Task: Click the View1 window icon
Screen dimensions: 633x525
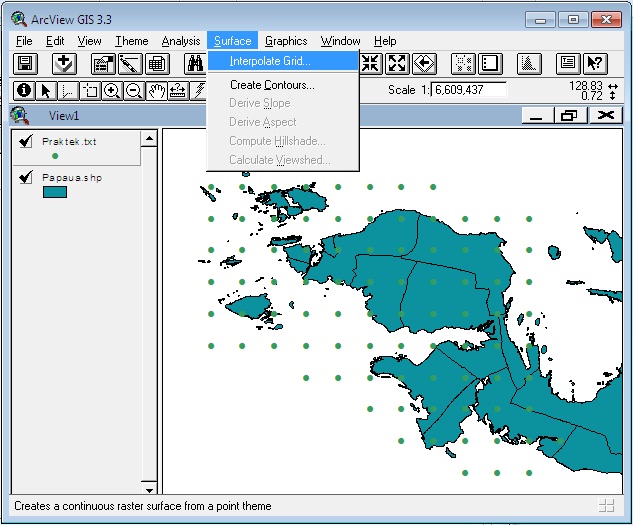Action: pyautogui.click(x=20, y=116)
